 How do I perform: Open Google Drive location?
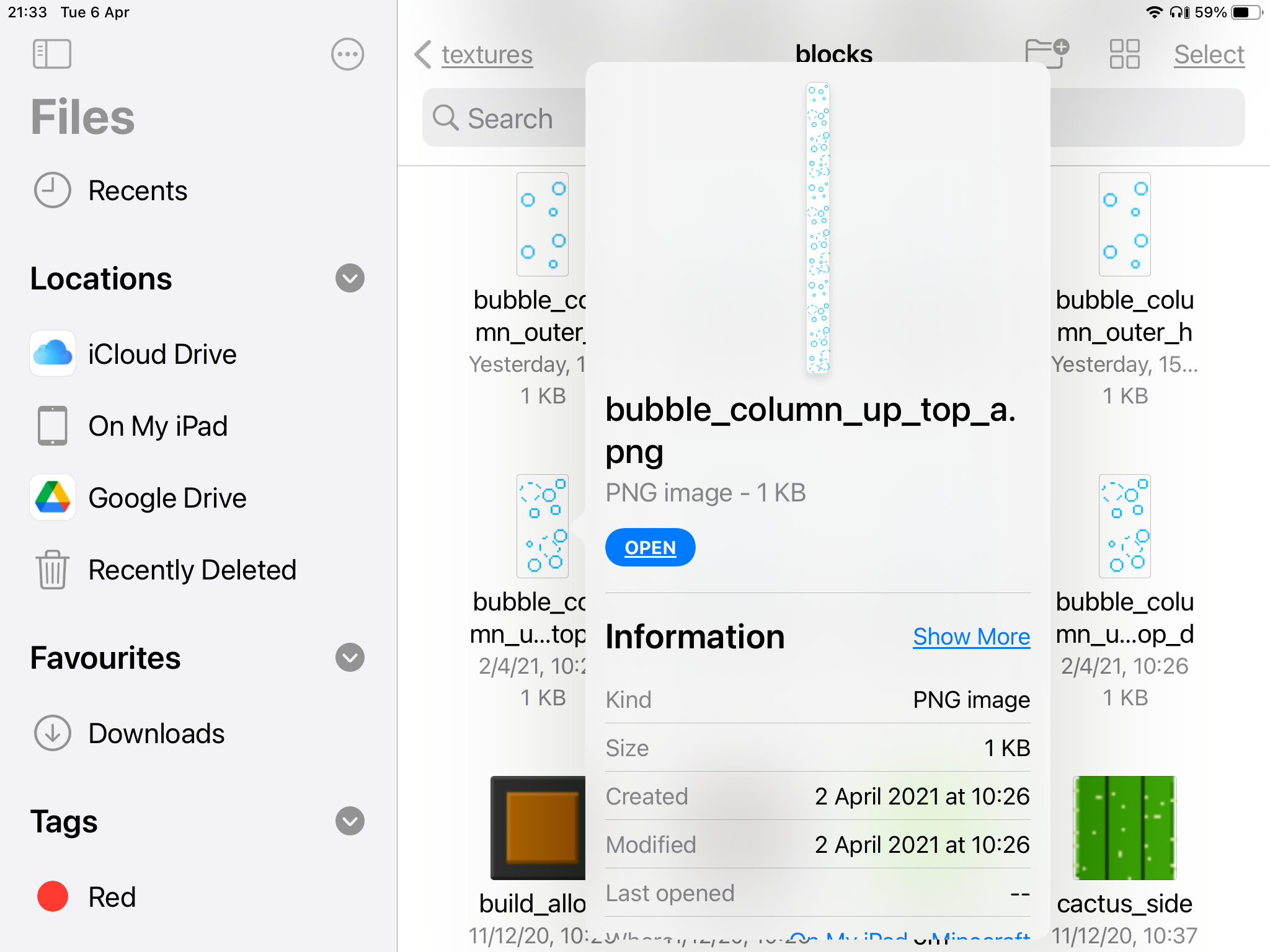click(x=167, y=498)
